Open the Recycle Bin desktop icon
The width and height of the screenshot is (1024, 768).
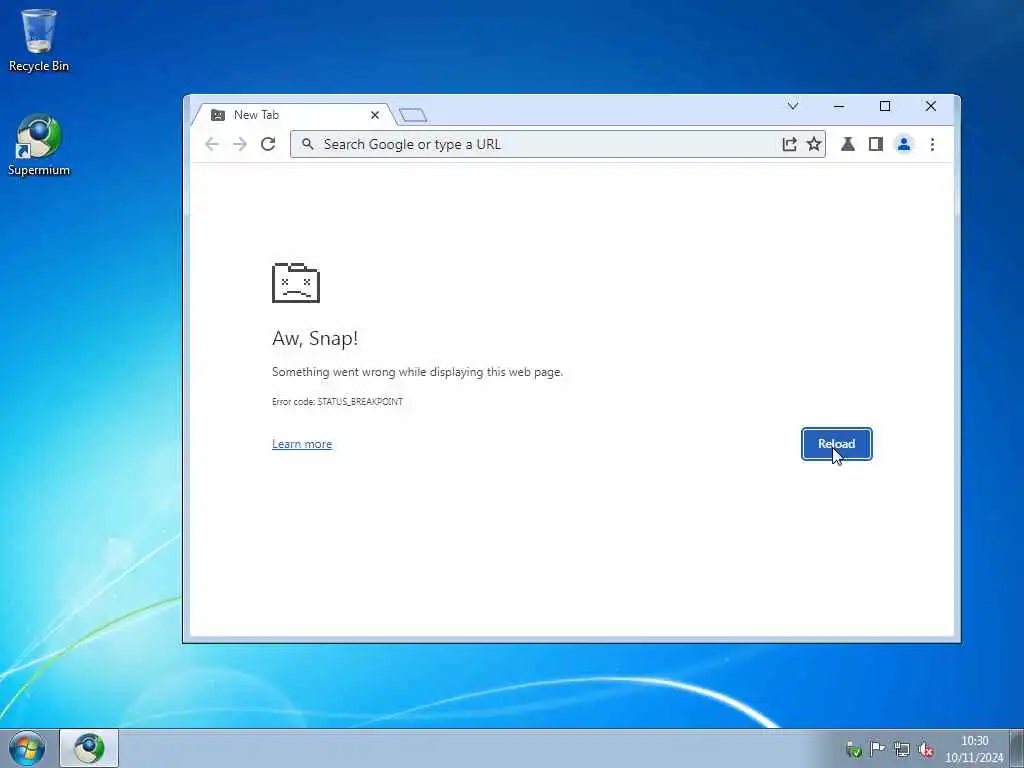coord(39,40)
